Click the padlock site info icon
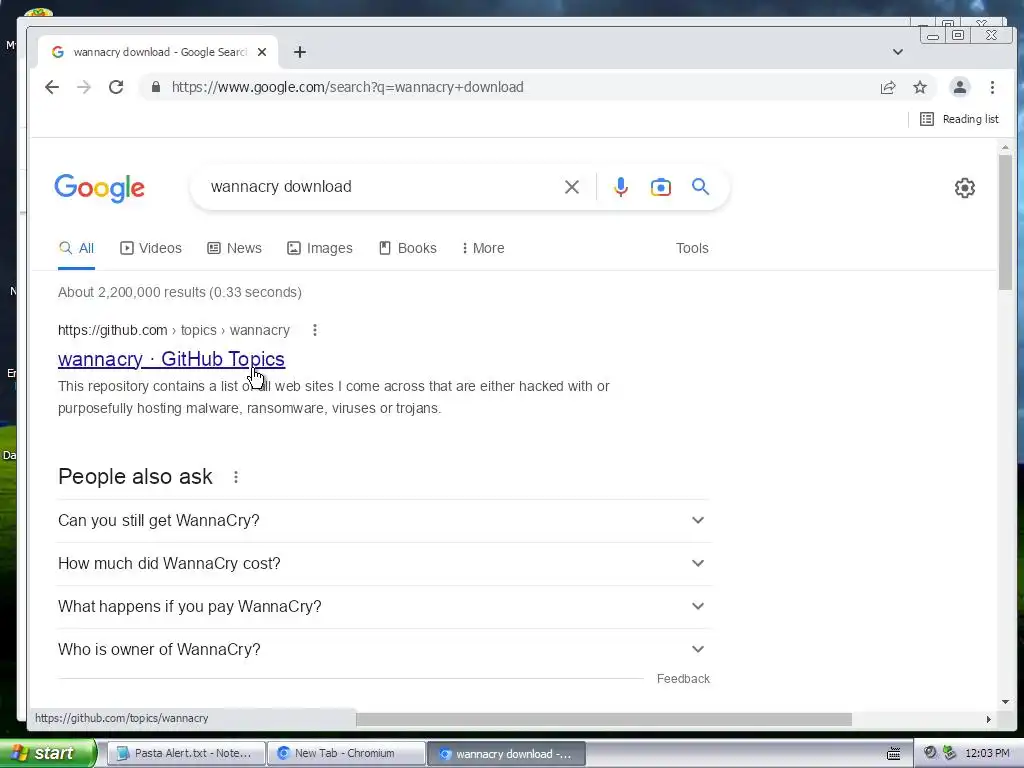 pos(155,87)
